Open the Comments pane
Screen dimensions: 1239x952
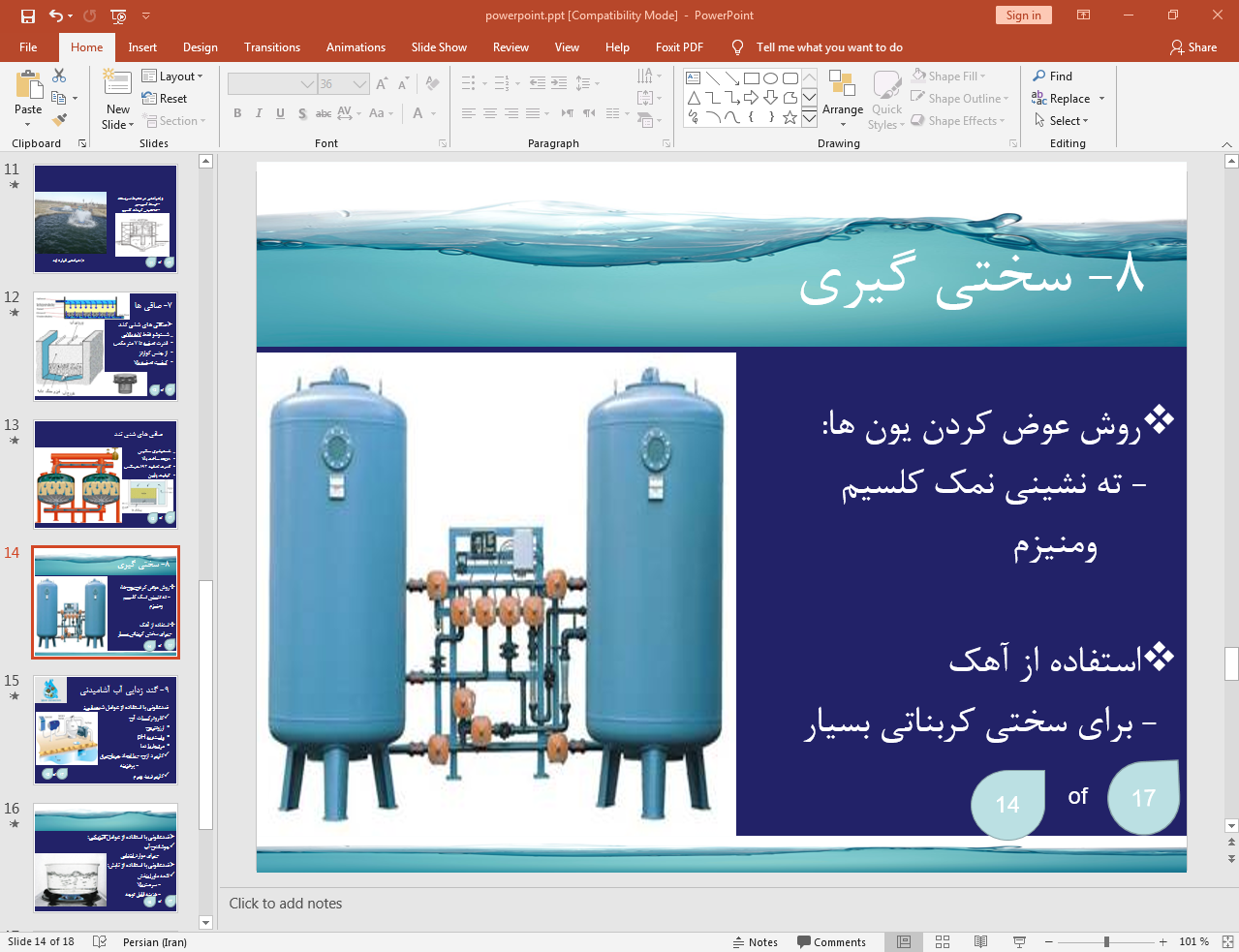coord(831,941)
